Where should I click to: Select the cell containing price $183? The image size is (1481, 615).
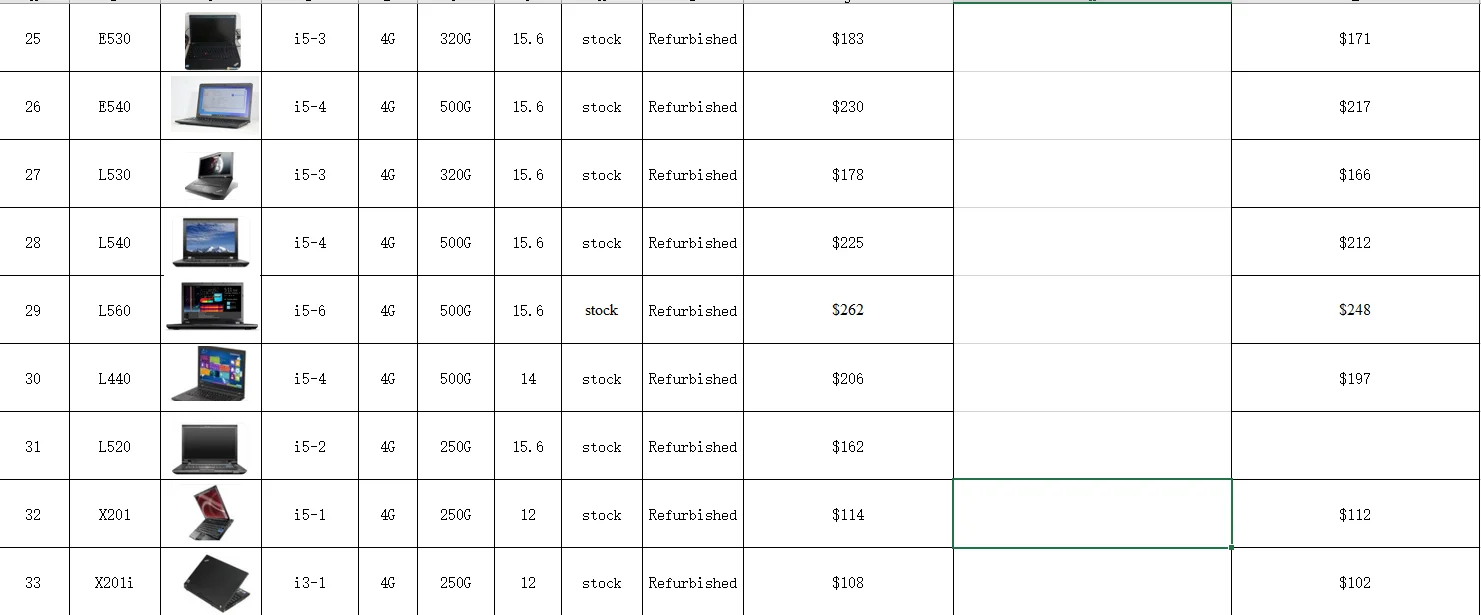click(x=847, y=39)
